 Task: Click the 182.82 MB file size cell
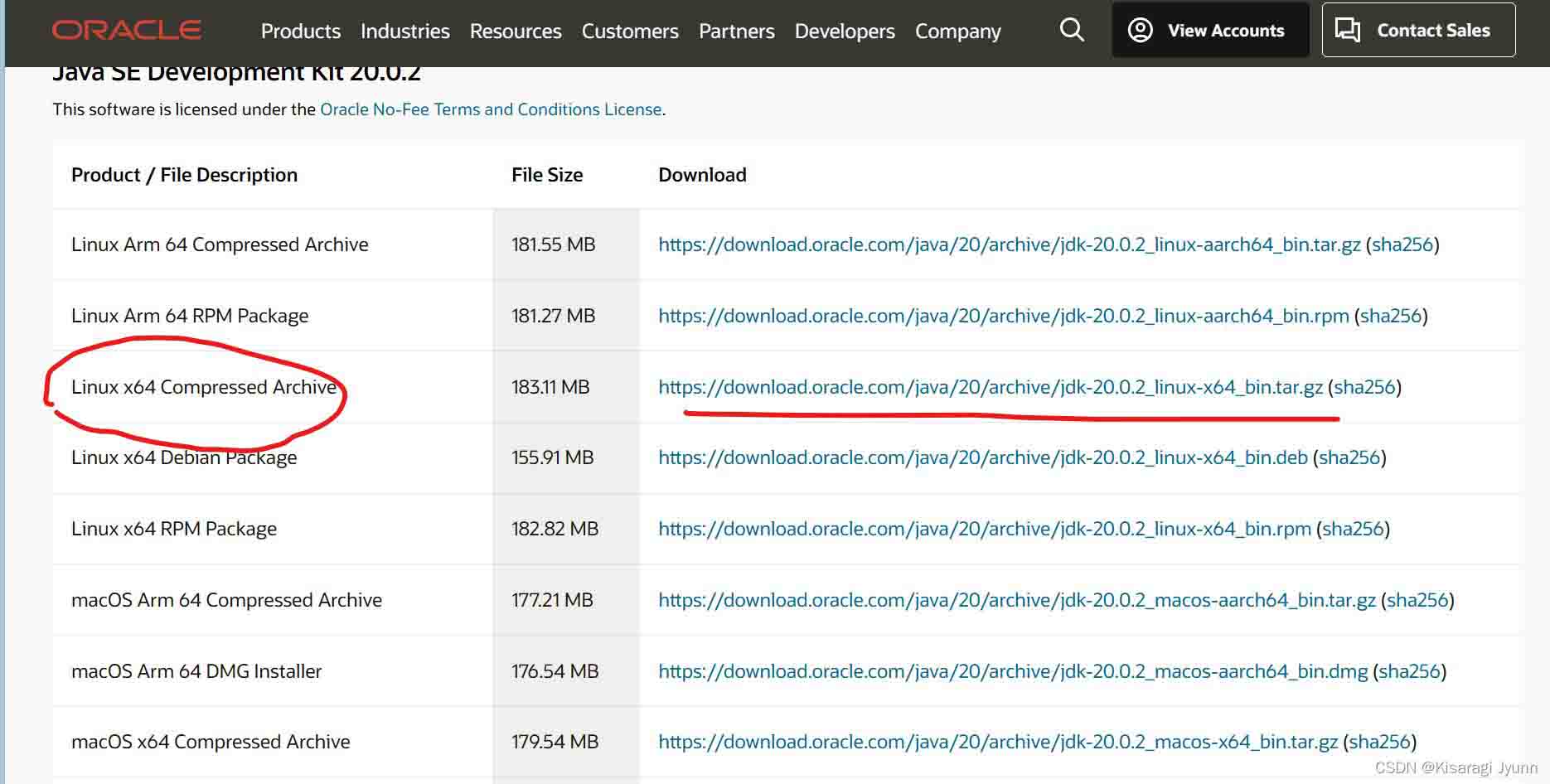click(566, 529)
